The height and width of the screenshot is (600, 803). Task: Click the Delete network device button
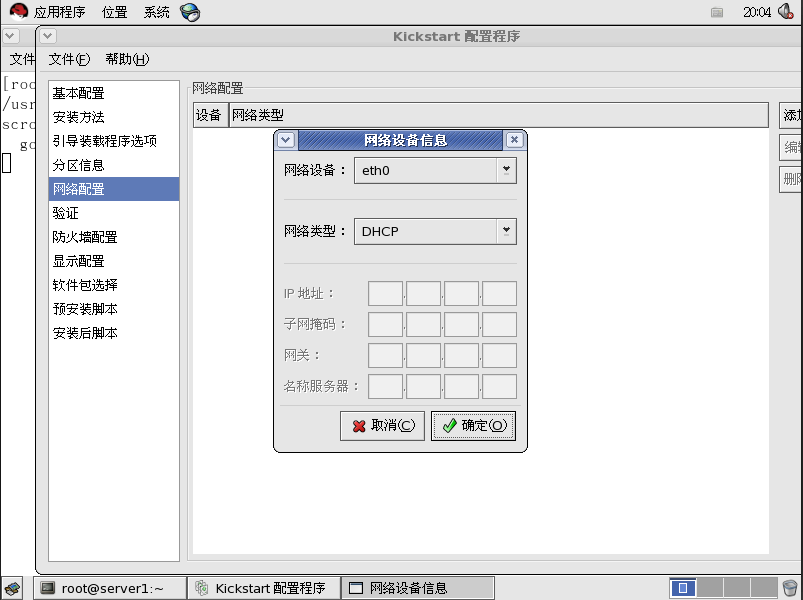pyautogui.click(x=791, y=179)
